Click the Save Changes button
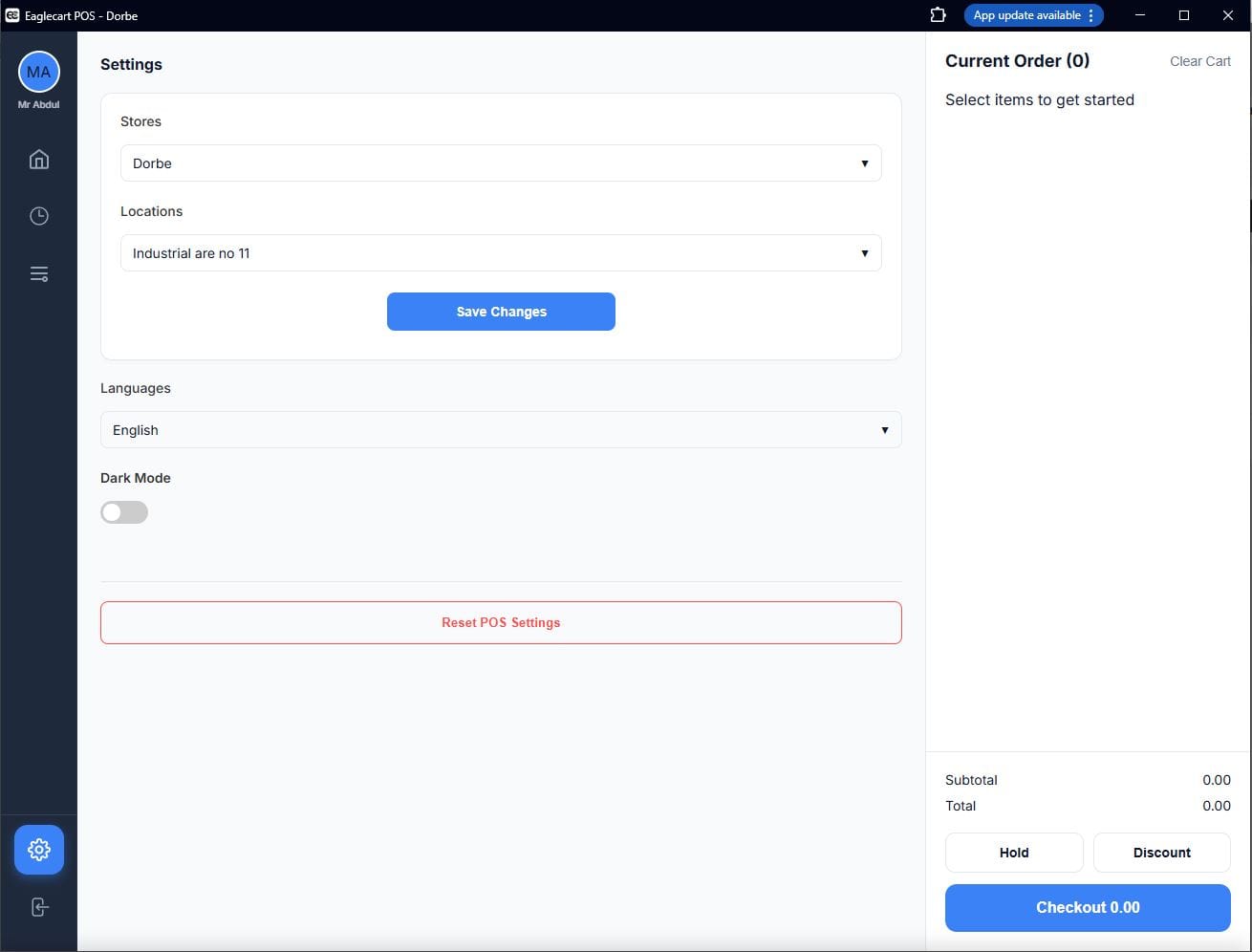Screen dimensions: 1252x952 pyautogui.click(x=501, y=312)
